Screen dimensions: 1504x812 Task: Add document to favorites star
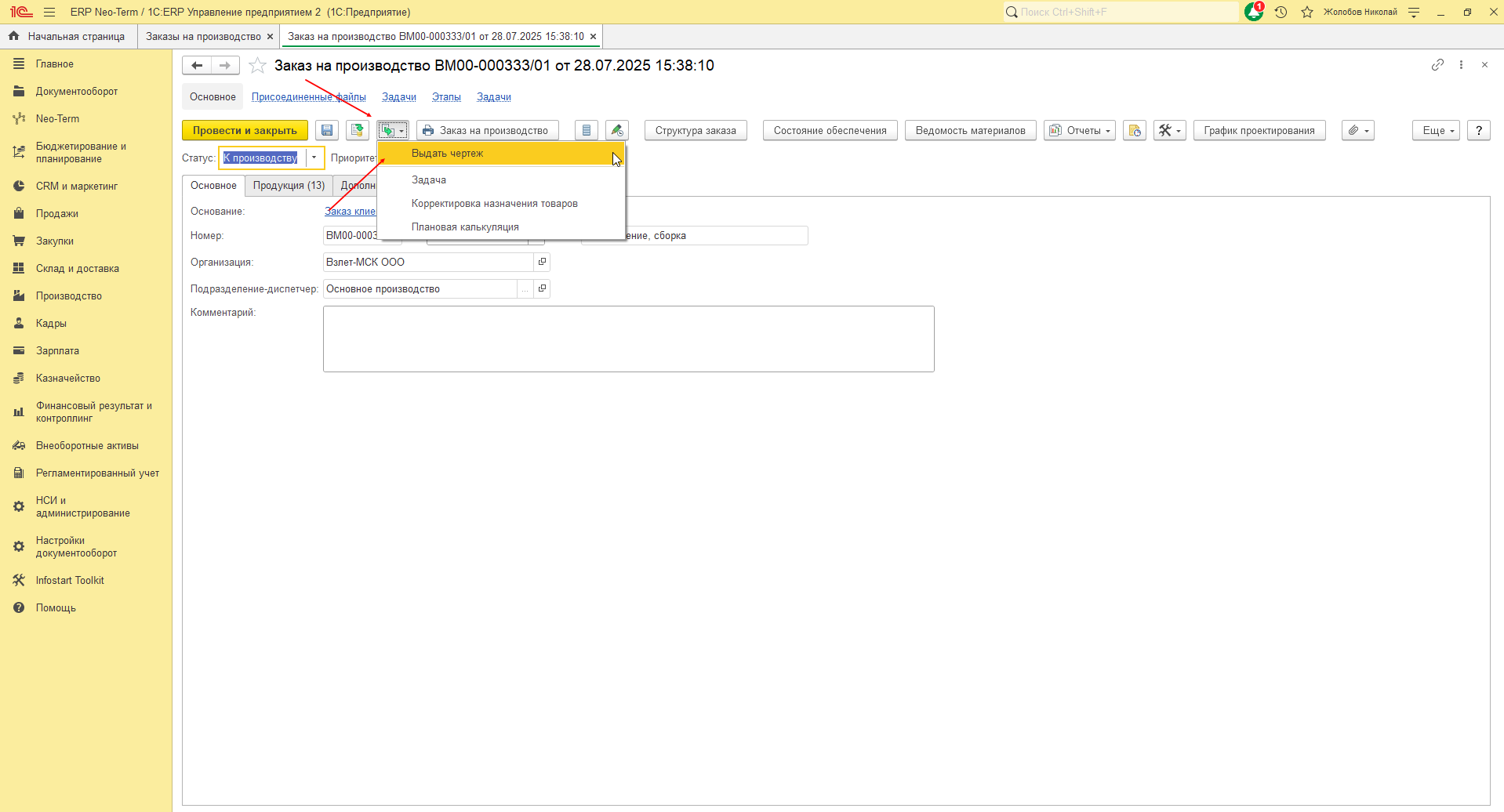coord(257,66)
